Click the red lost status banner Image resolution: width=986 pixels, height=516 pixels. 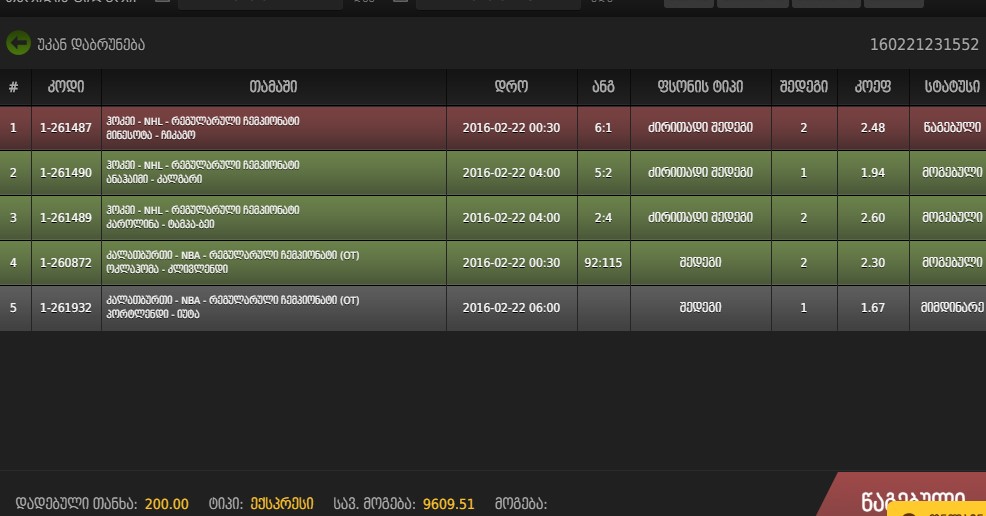(x=902, y=494)
